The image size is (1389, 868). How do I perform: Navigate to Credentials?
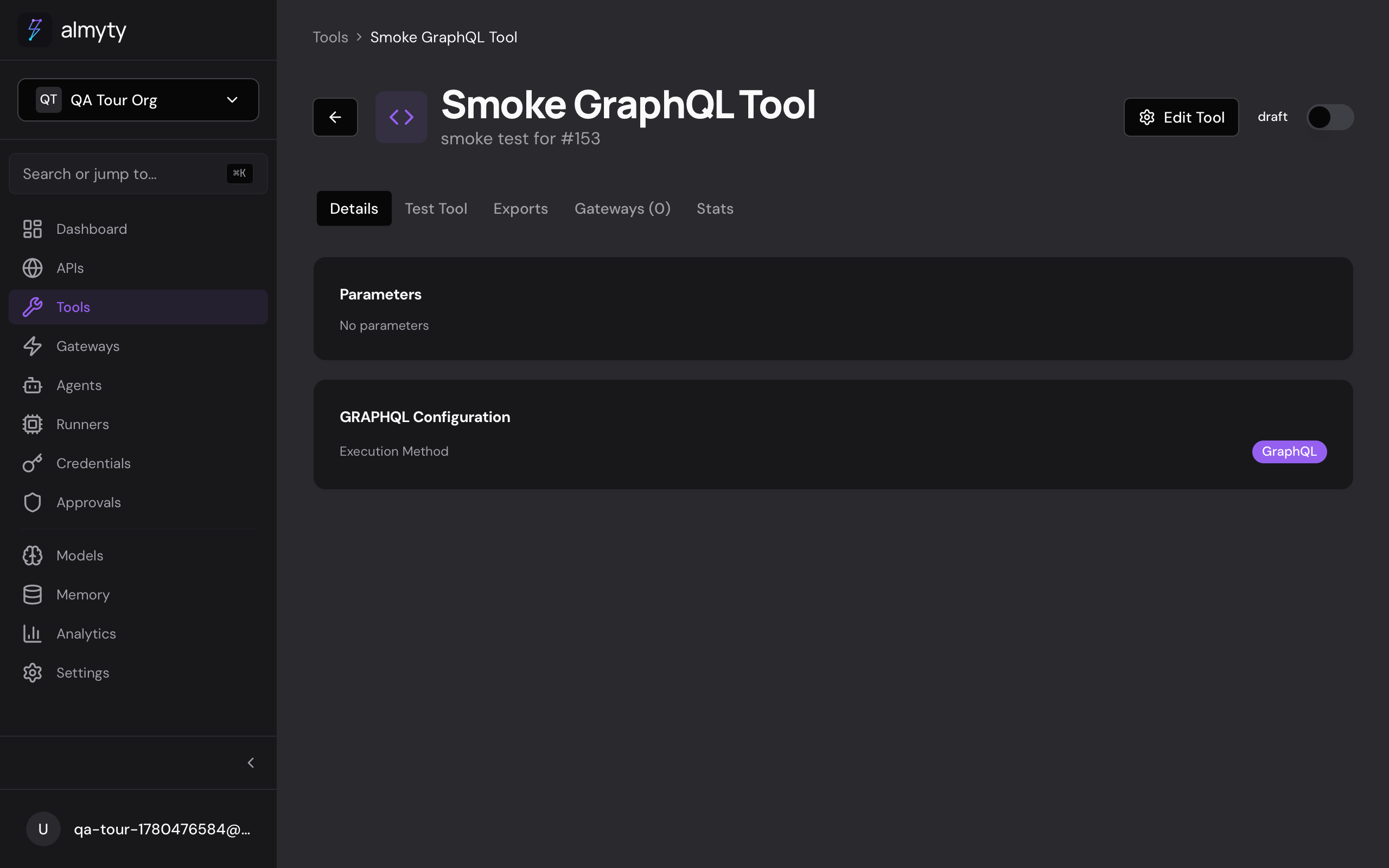[x=138, y=463]
